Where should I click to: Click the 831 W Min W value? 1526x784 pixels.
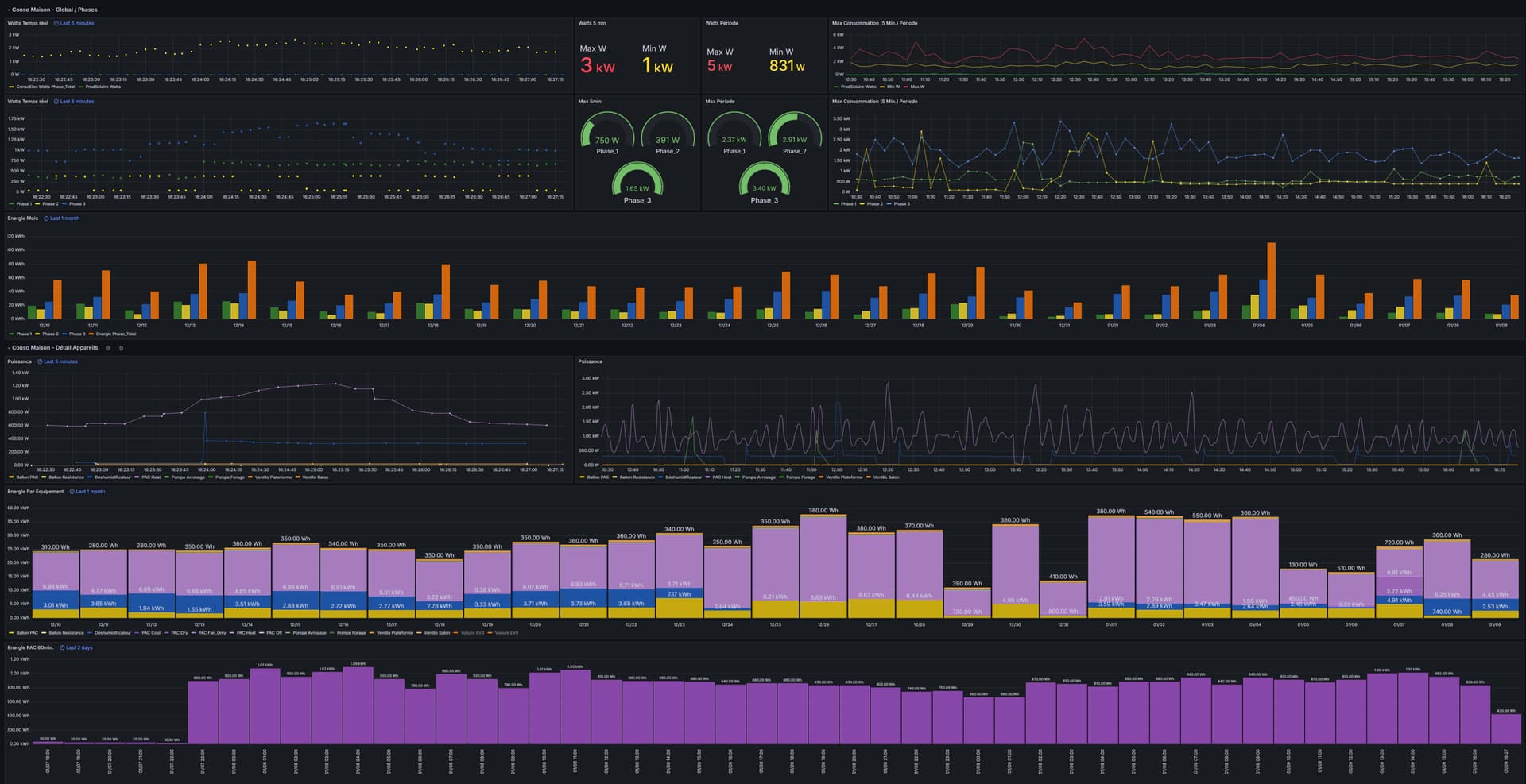(787, 66)
